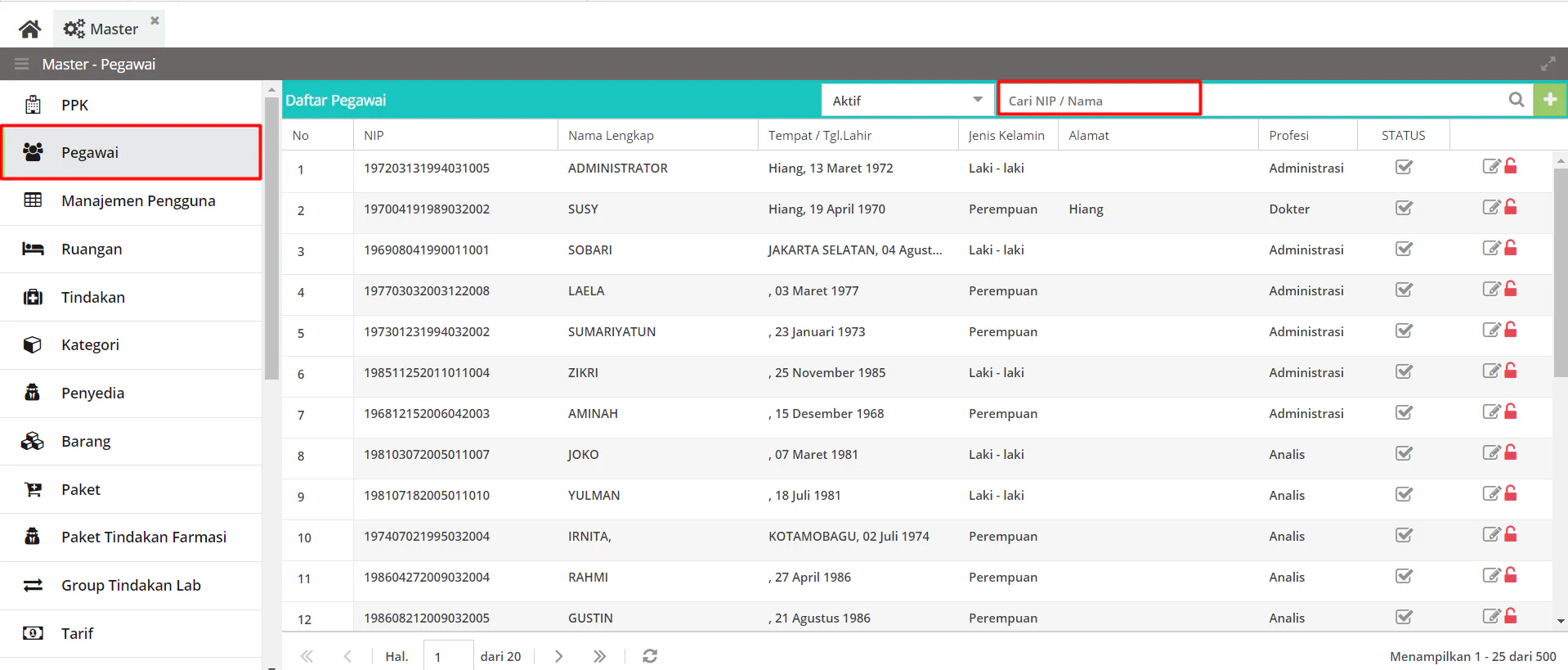This screenshot has width=1568, height=670.
Task: Edit the GUSTIN employee row
Action: pos(1491,616)
